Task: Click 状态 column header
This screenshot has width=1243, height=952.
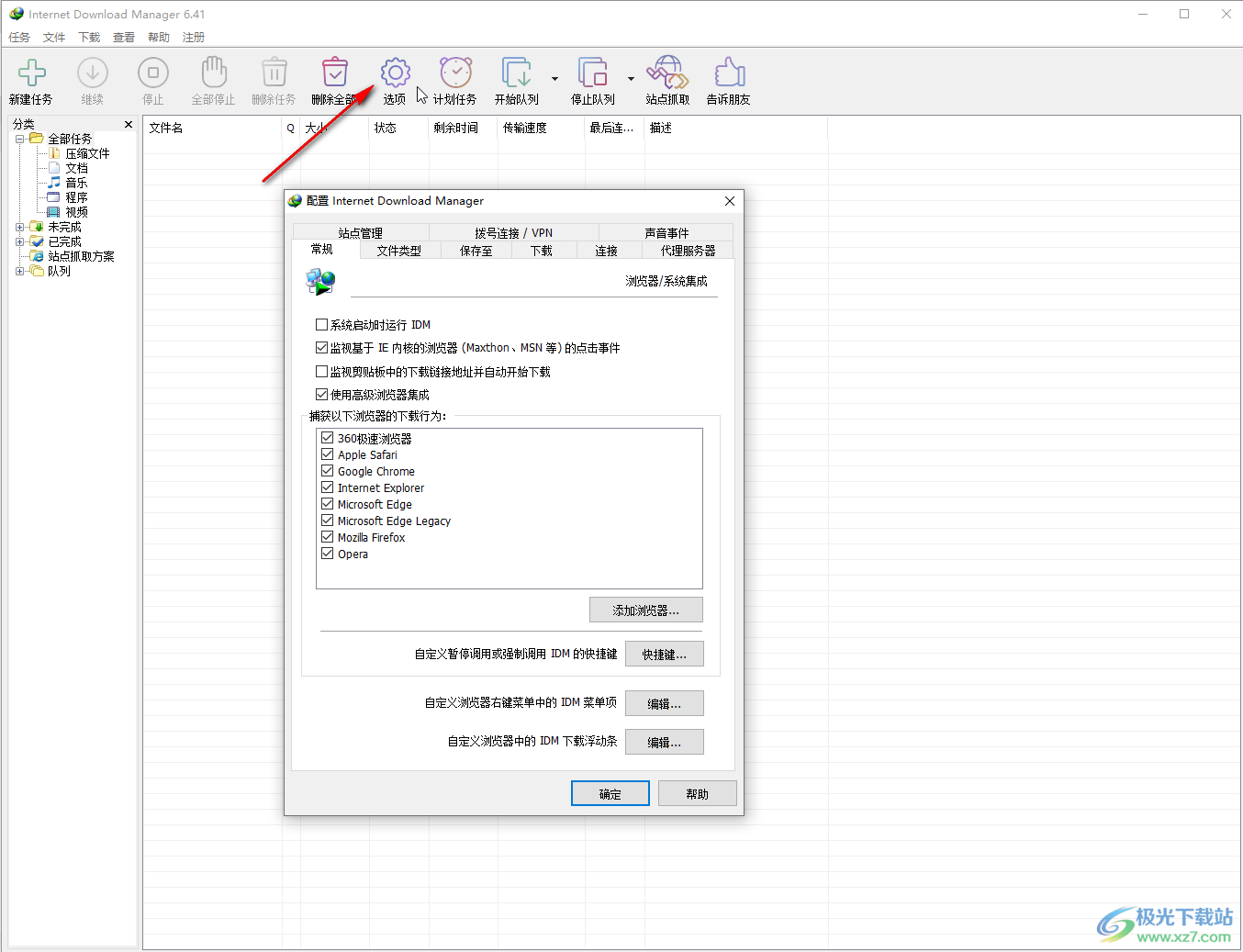Action: tap(398, 128)
